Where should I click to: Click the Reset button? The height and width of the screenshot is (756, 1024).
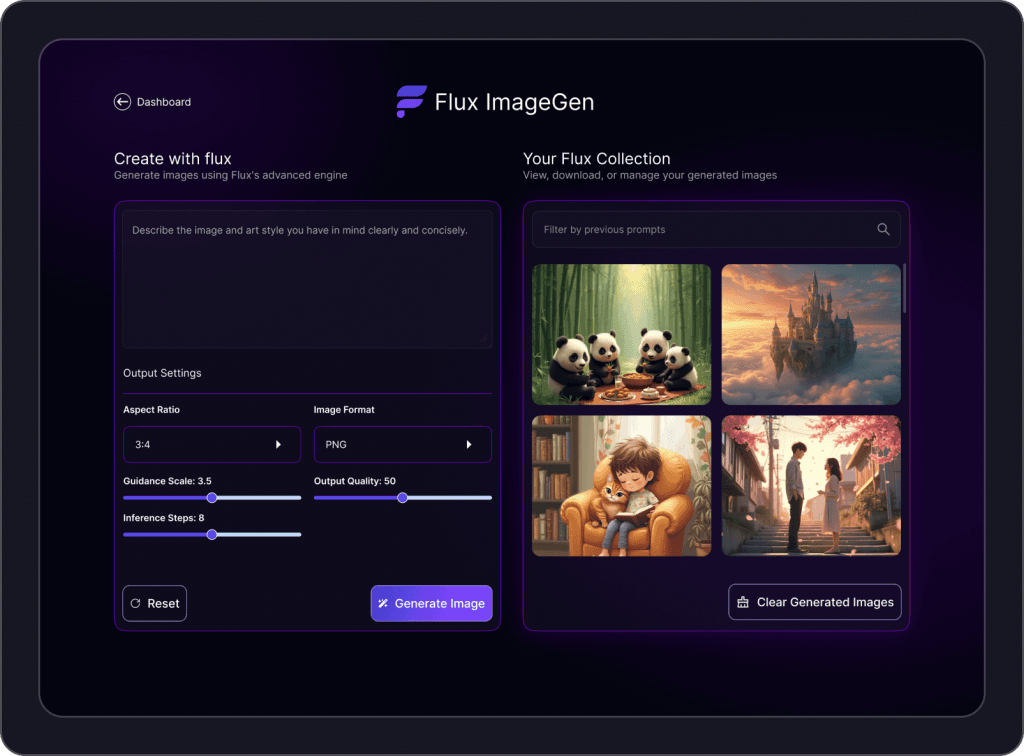pos(154,603)
